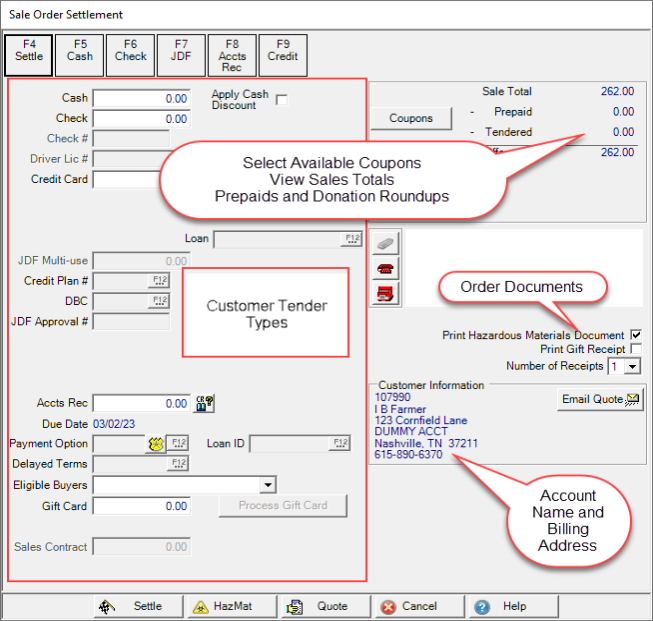Click the yellow badge icon beside Payment Option
Image resolution: width=653 pixels, height=621 pixels.
point(156,444)
